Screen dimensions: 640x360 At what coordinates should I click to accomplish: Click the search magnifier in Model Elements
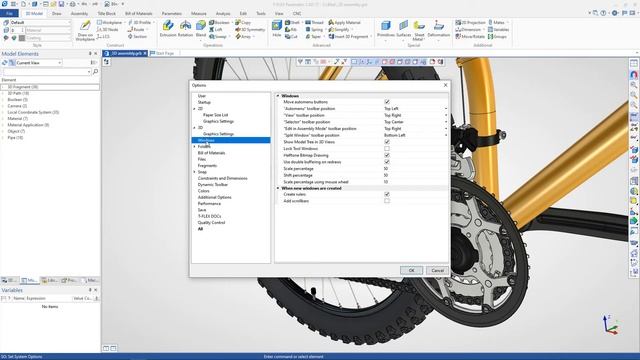click(96, 71)
